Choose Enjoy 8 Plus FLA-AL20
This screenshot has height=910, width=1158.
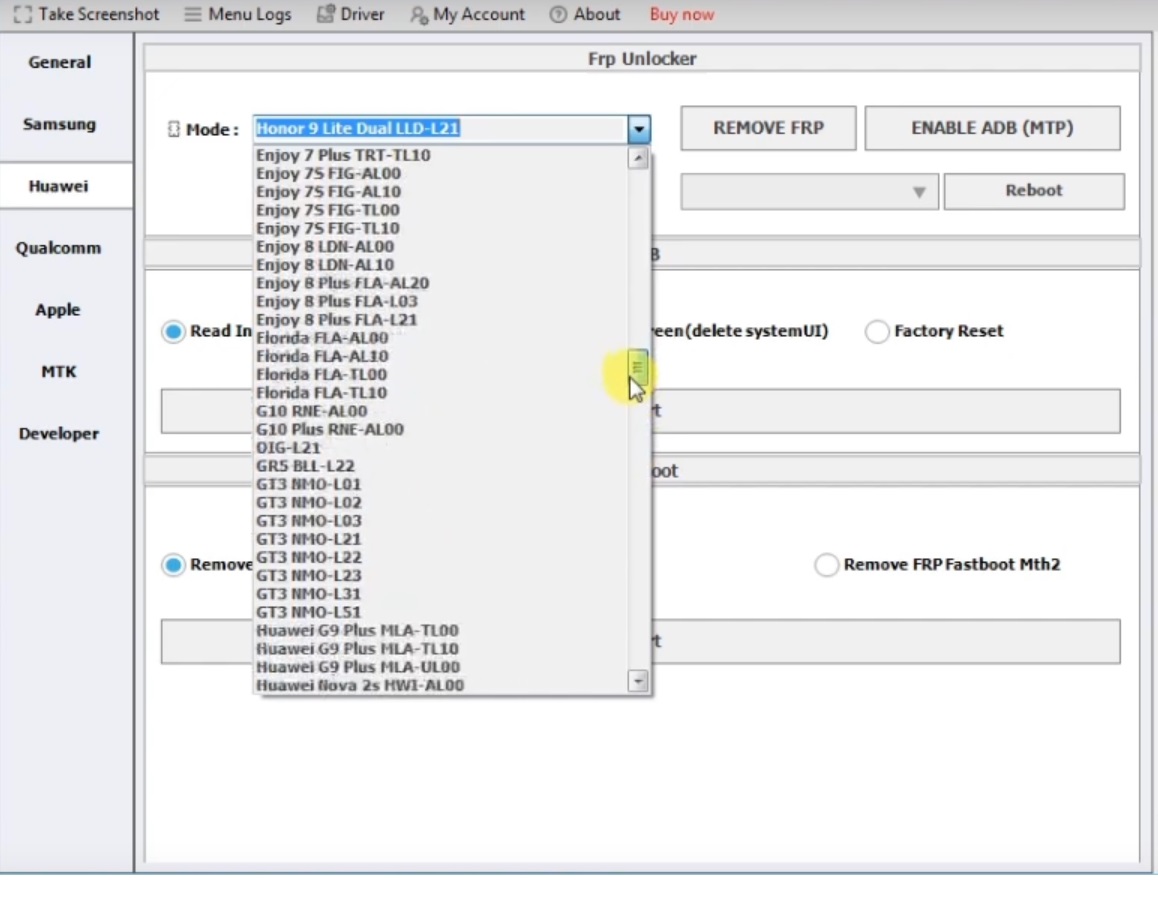pyautogui.click(x=441, y=283)
